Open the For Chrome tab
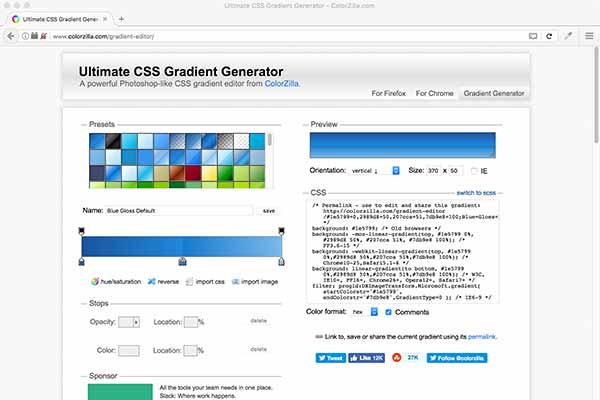The image size is (600, 400). (x=434, y=93)
